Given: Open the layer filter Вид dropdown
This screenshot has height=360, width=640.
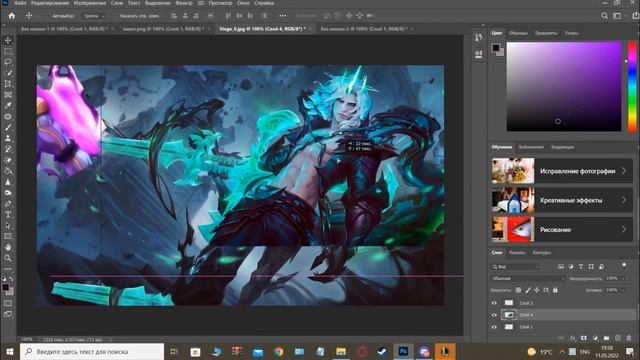Looking at the screenshot, I should (x=516, y=267).
